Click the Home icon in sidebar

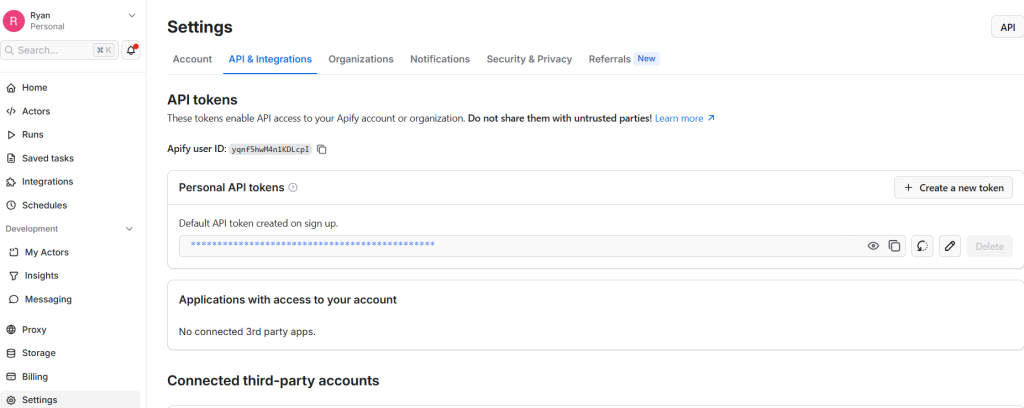[x=10, y=87]
